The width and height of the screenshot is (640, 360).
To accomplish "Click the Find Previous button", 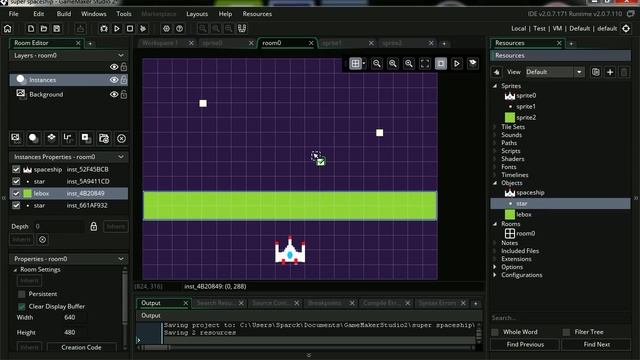I will [525, 344].
